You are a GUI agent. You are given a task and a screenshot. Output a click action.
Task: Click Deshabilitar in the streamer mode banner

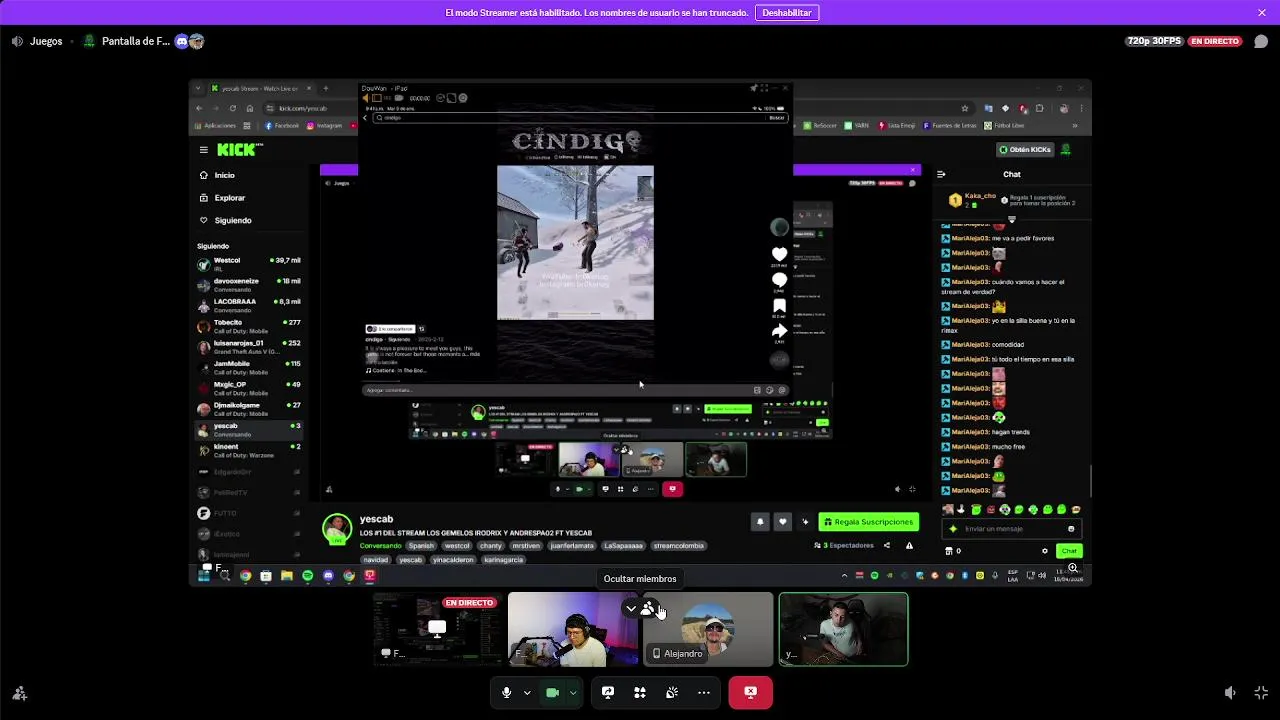tap(787, 13)
